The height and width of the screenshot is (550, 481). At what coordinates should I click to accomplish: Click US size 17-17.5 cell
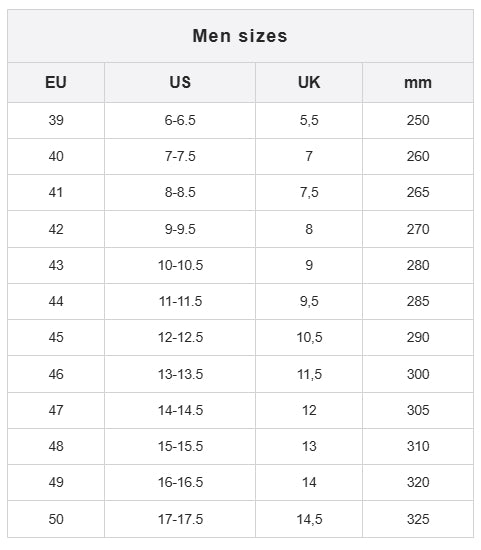click(x=180, y=519)
